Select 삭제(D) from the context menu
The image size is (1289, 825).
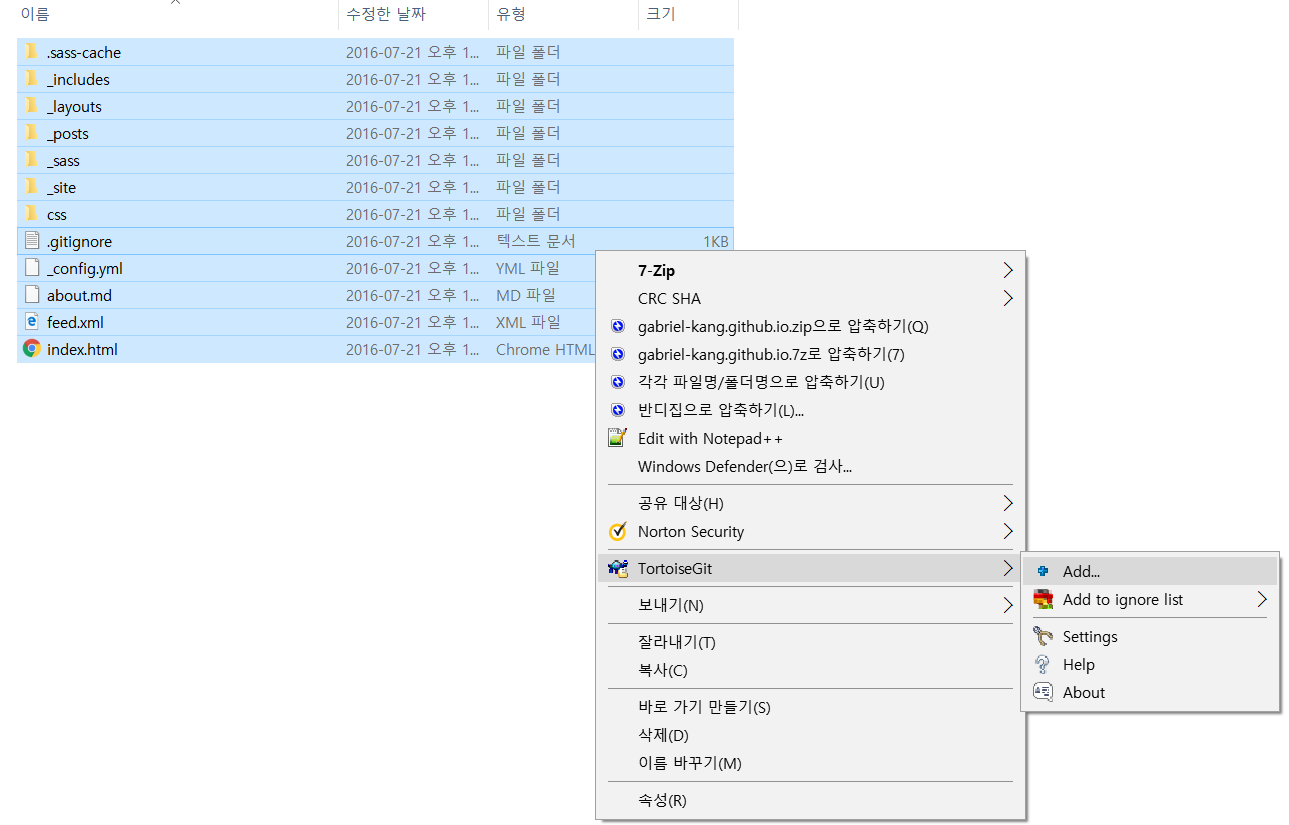663,735
